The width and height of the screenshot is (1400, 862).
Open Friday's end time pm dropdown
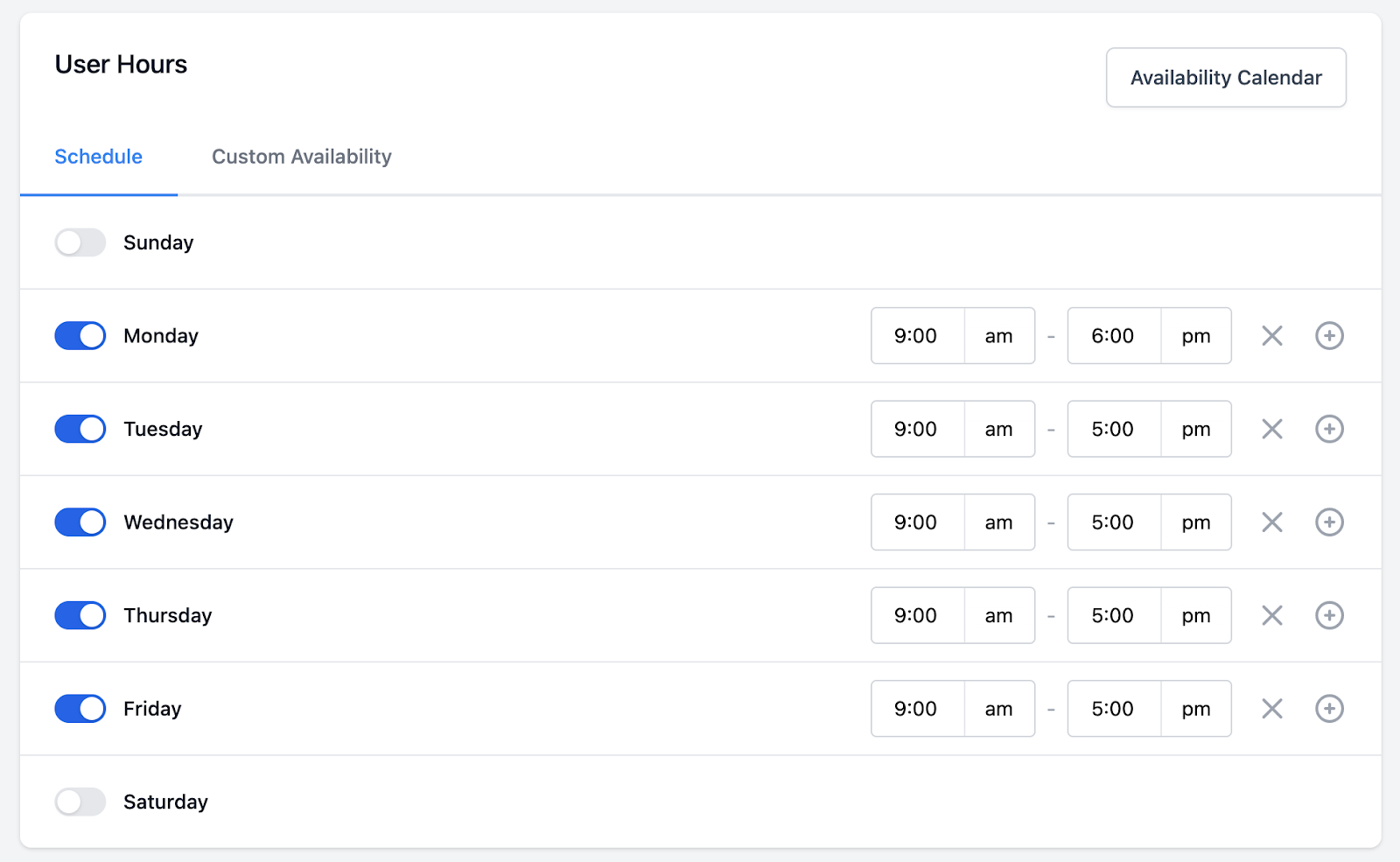pyautogui.click(x=1195, y=709)
